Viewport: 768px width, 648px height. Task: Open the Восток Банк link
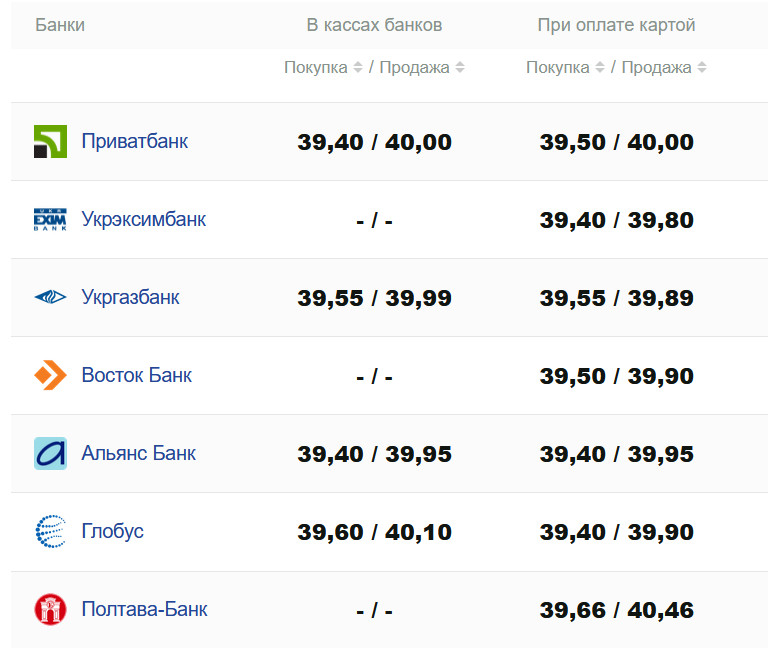136,375
